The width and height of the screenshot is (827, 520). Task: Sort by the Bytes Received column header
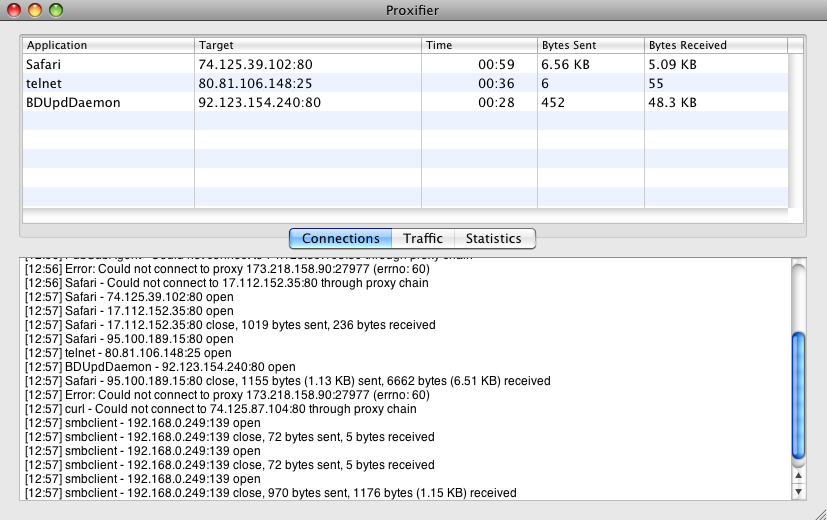point(716,45)
